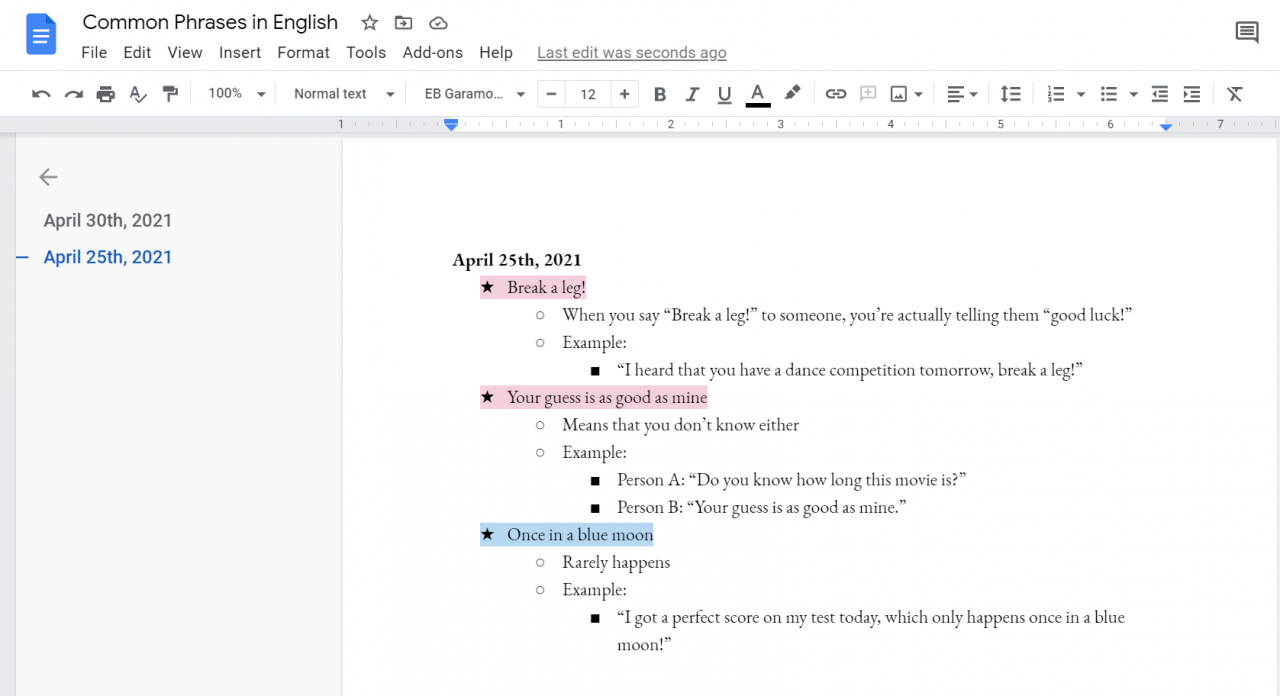Click the Increase indent icon
The image size is (1280, 696).
pos(1191,94)
